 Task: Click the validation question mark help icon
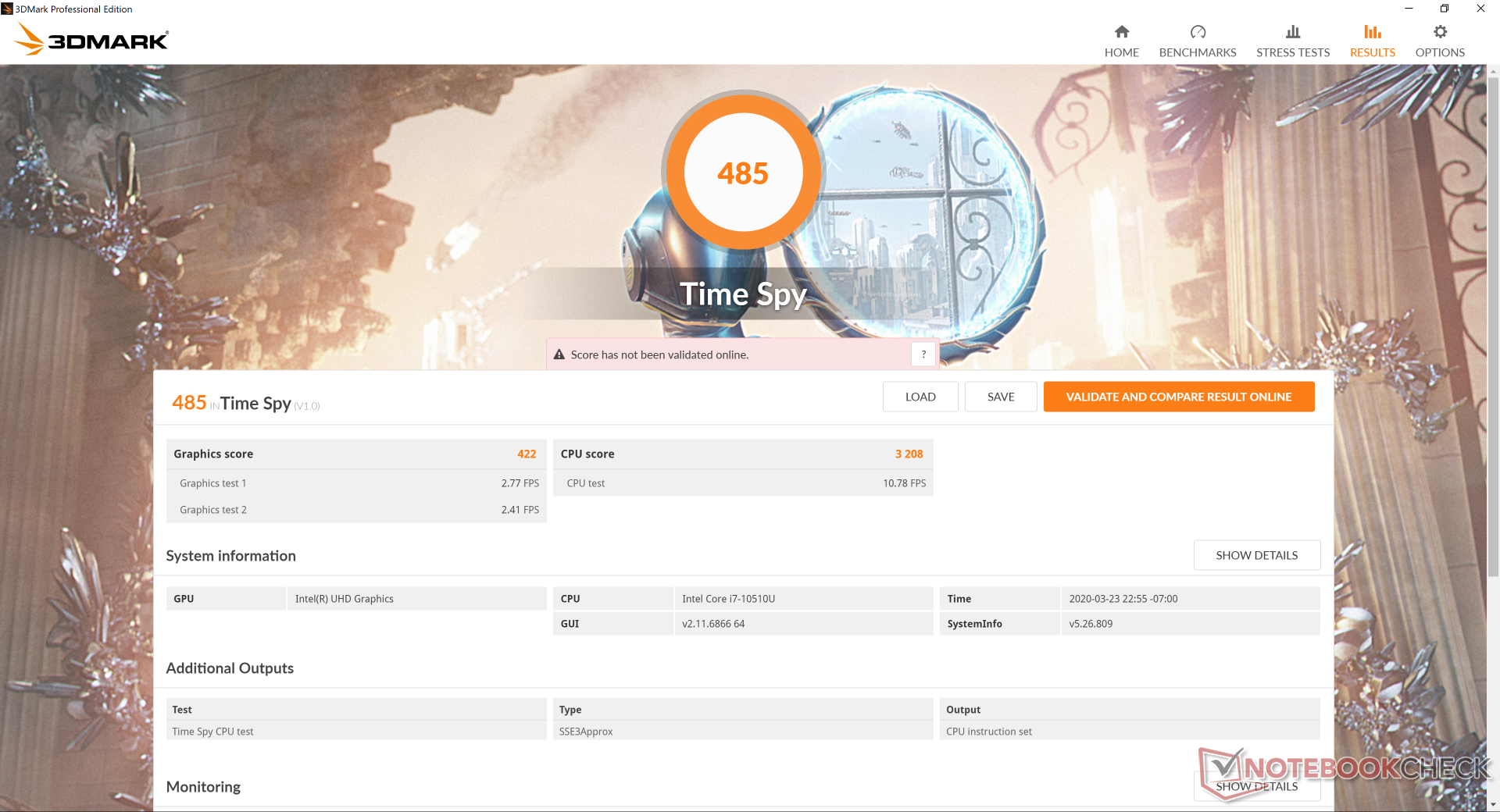(x=923, y=354)
